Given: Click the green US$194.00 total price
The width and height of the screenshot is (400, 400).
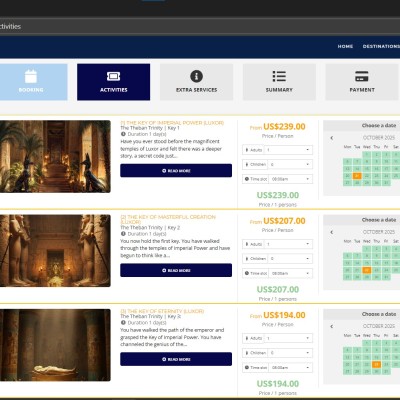Looking at the screenshot, I should [278, 384].
